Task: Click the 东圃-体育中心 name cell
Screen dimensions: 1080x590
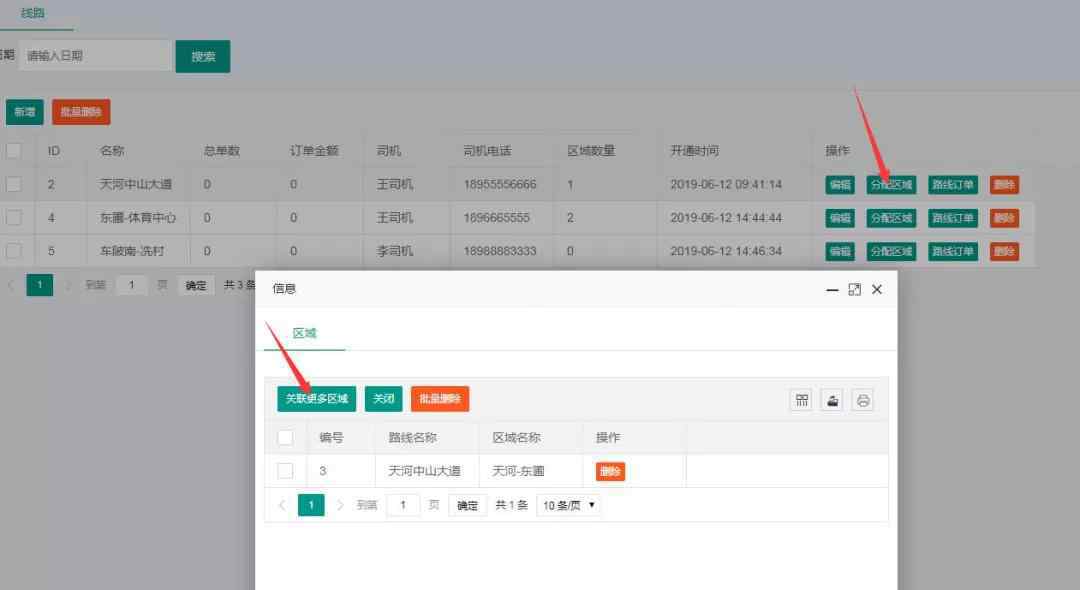Action: [x=138, y=218]
